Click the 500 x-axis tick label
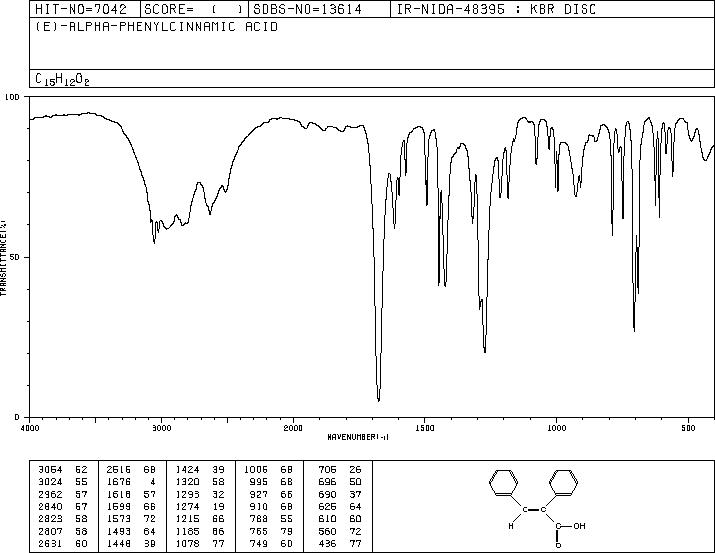Viewport: 715px width, 553px height. [688, 428]
